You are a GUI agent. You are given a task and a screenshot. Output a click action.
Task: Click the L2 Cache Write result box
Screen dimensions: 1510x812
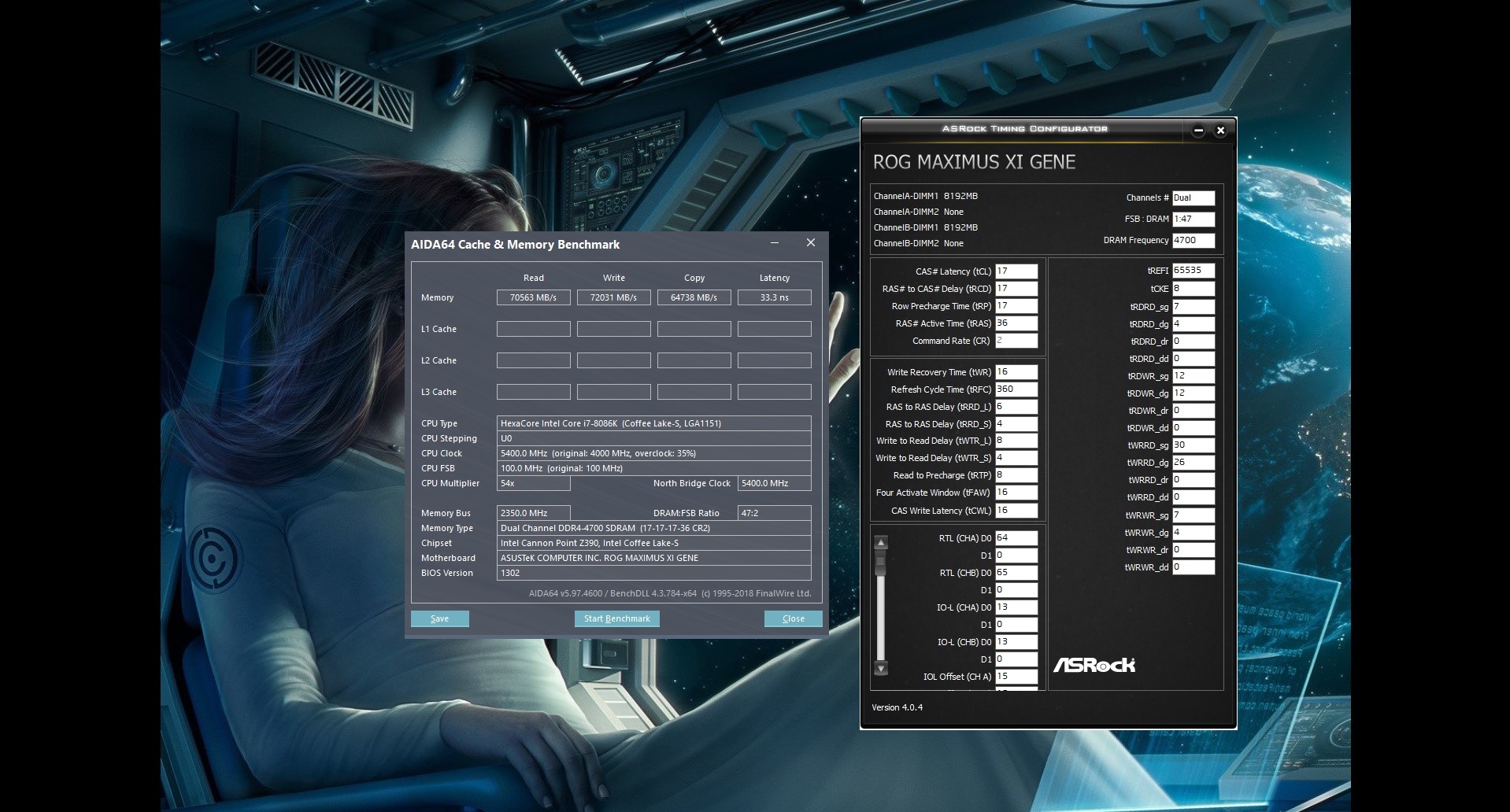click(613, 360)
